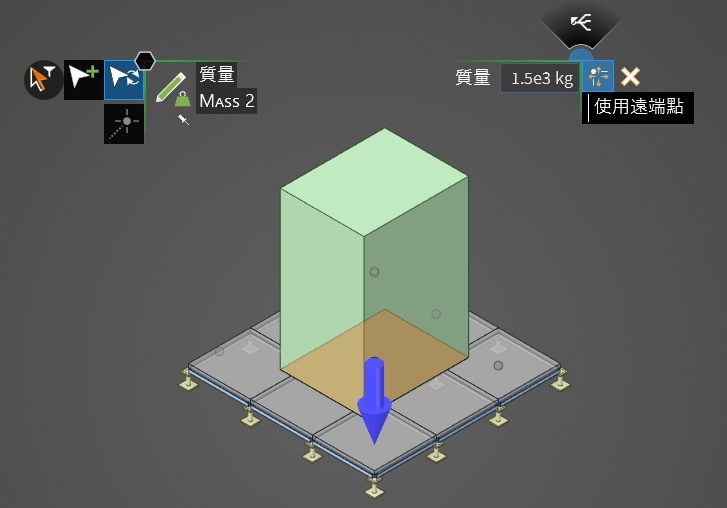Click the Mass 2 name label
This screenshot has width=727, height=508.
[x=227, y=101]
